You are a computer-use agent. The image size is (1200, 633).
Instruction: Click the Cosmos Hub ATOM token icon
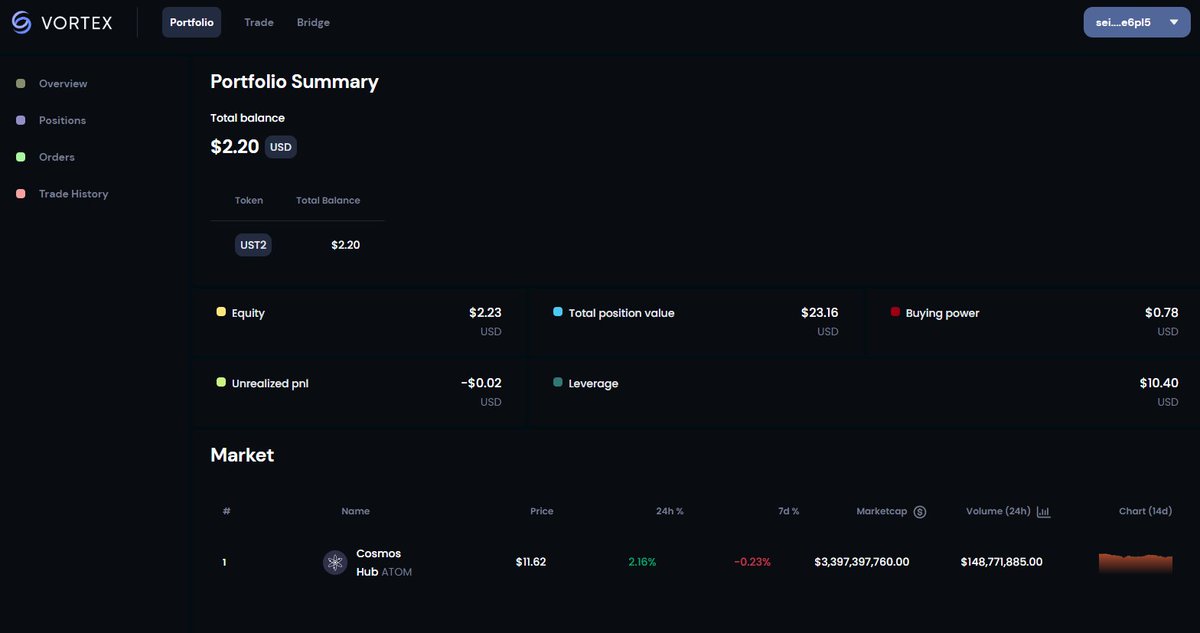pos(335,562)
